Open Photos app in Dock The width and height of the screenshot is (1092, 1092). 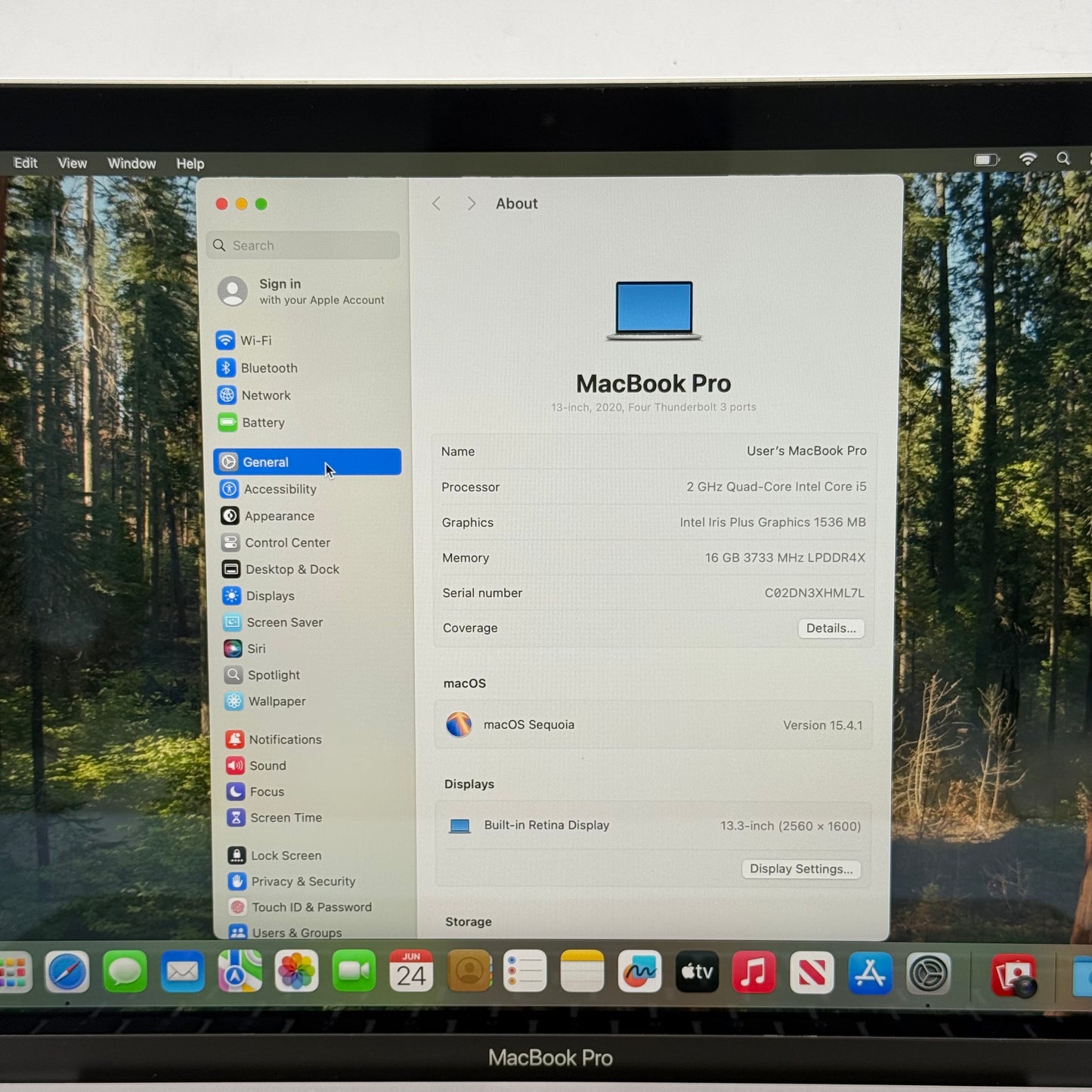tap(296, 972)
